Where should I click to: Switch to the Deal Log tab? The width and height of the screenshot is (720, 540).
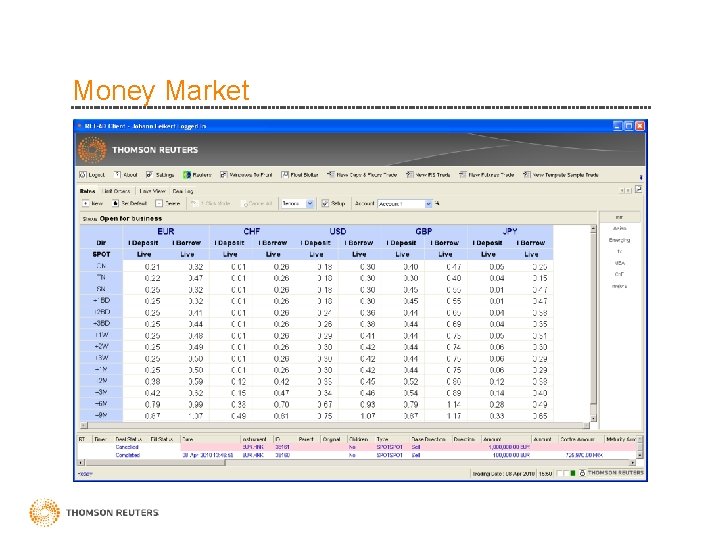click(x=183, y=191)
